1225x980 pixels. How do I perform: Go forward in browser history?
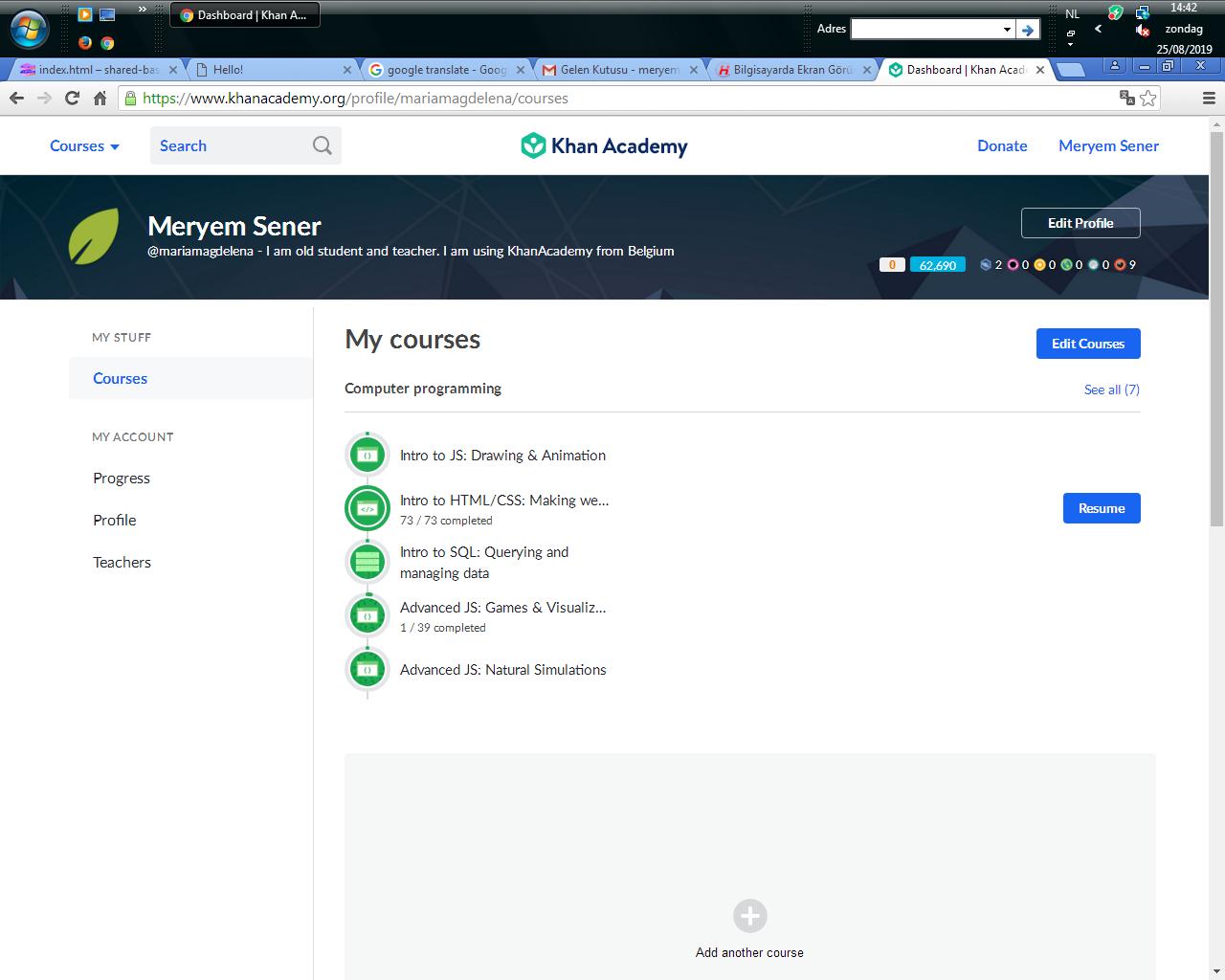pos(44,98)
